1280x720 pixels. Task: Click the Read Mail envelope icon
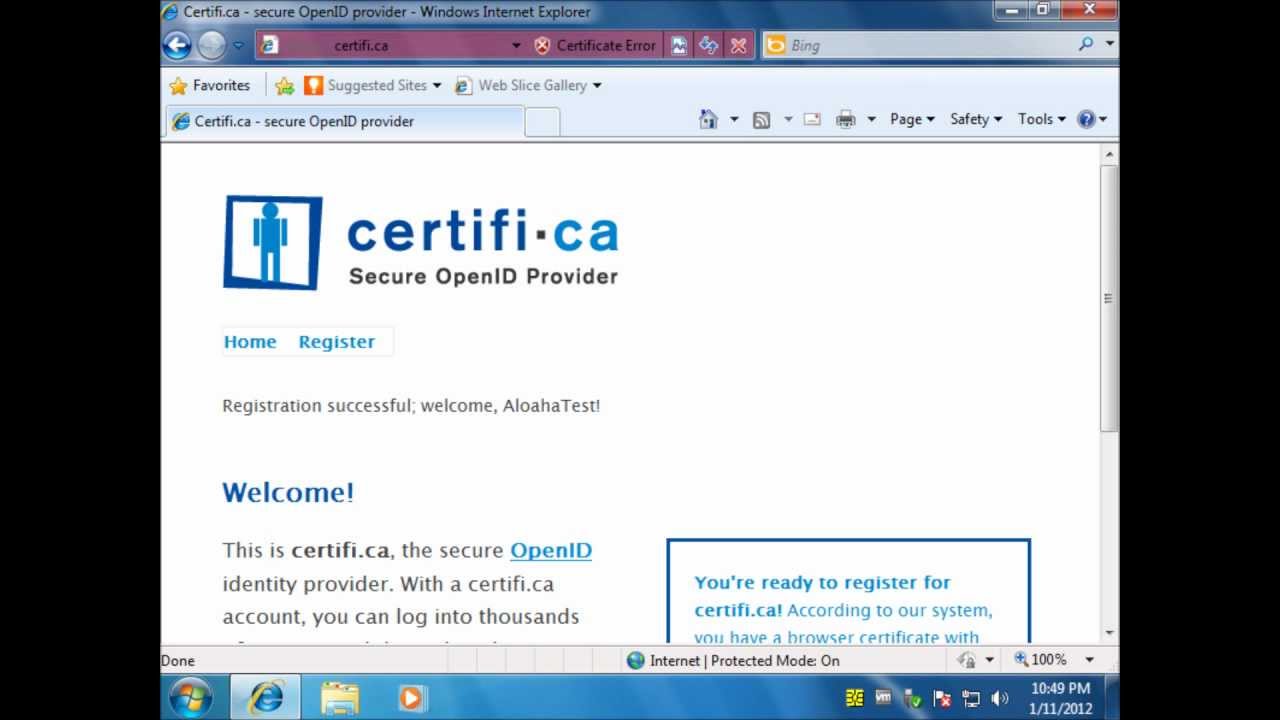coord(812,120)
